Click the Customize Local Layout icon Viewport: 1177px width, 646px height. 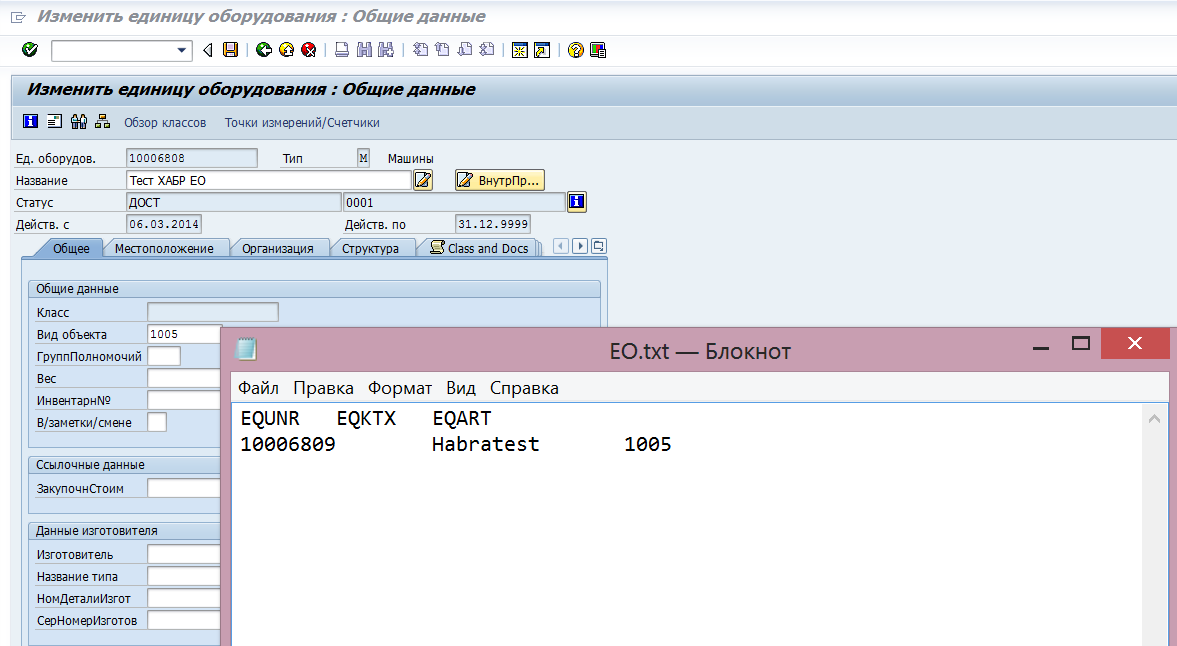[598, 50]
